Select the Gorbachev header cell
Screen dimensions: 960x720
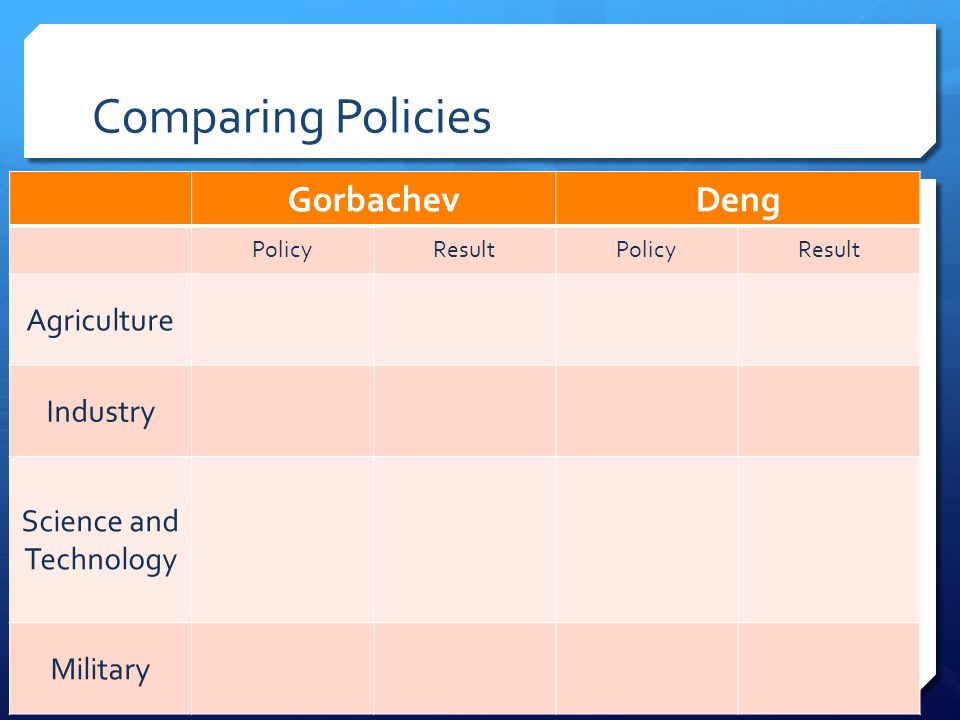click(x=373, y=198)
